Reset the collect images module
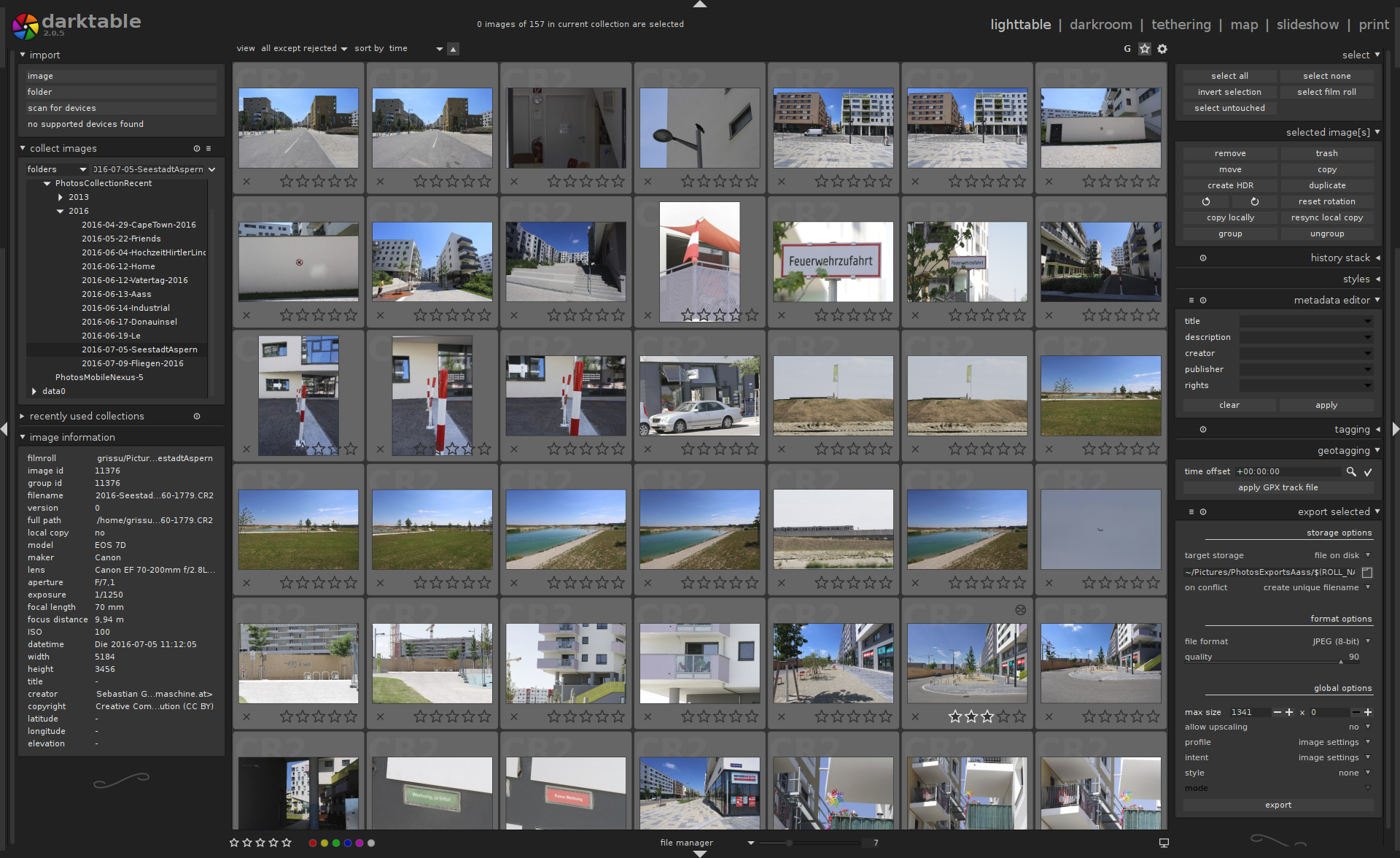 tap(197, 149)
